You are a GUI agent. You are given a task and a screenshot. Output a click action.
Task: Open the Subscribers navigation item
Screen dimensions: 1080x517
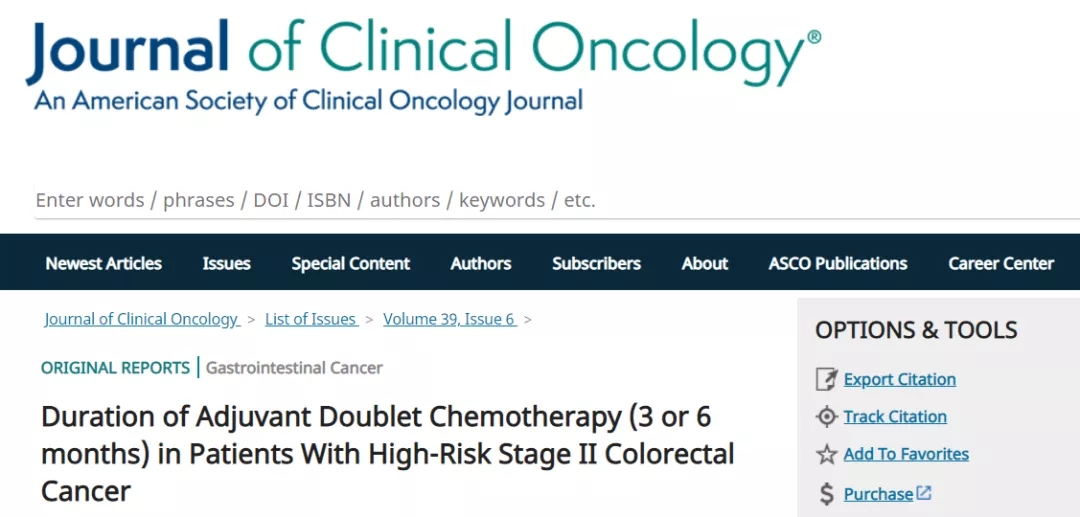pyautogui.click(x=596, y=264)
